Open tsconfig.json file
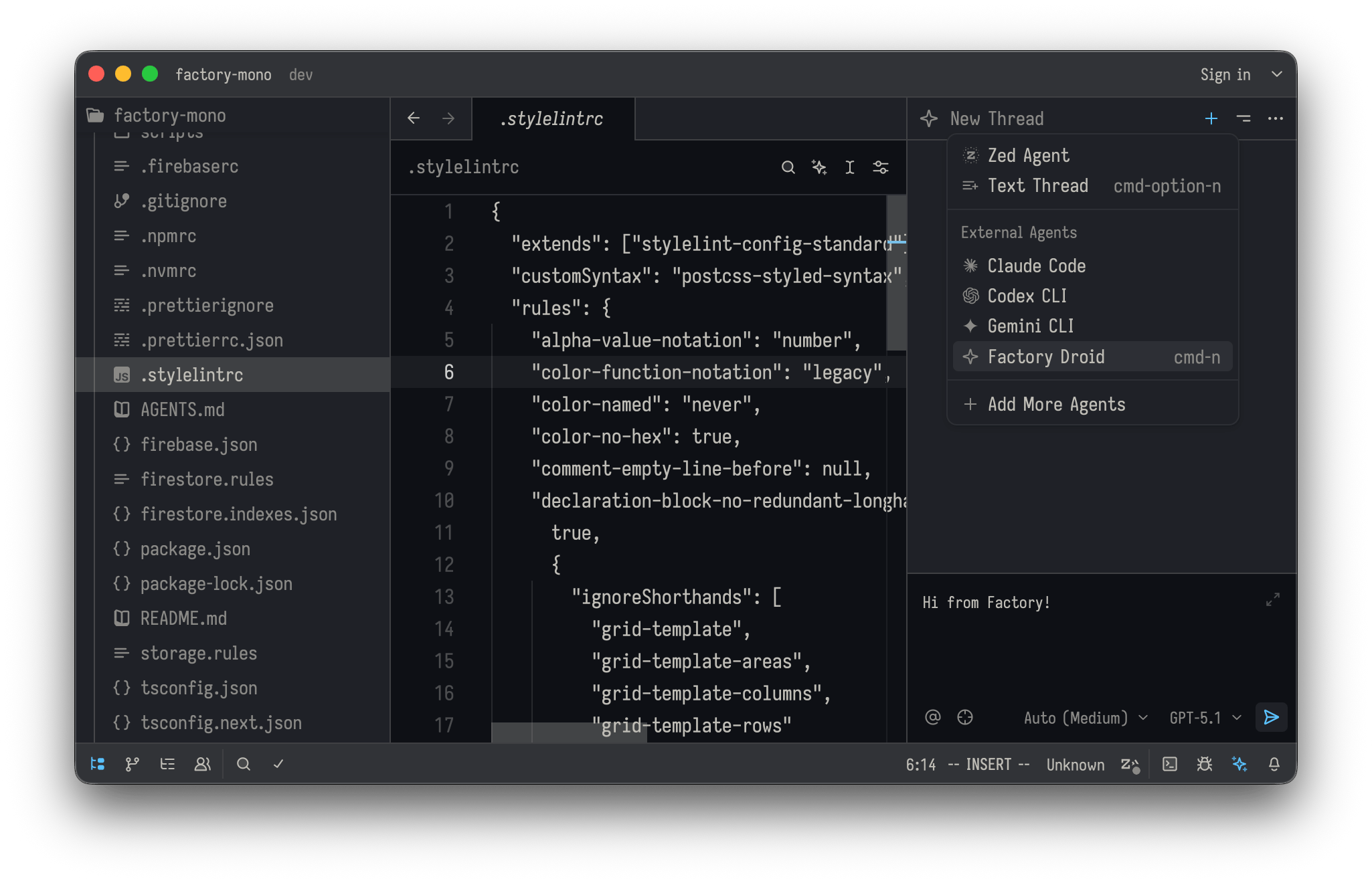The image size is (1372, 883). coord(233,688)
